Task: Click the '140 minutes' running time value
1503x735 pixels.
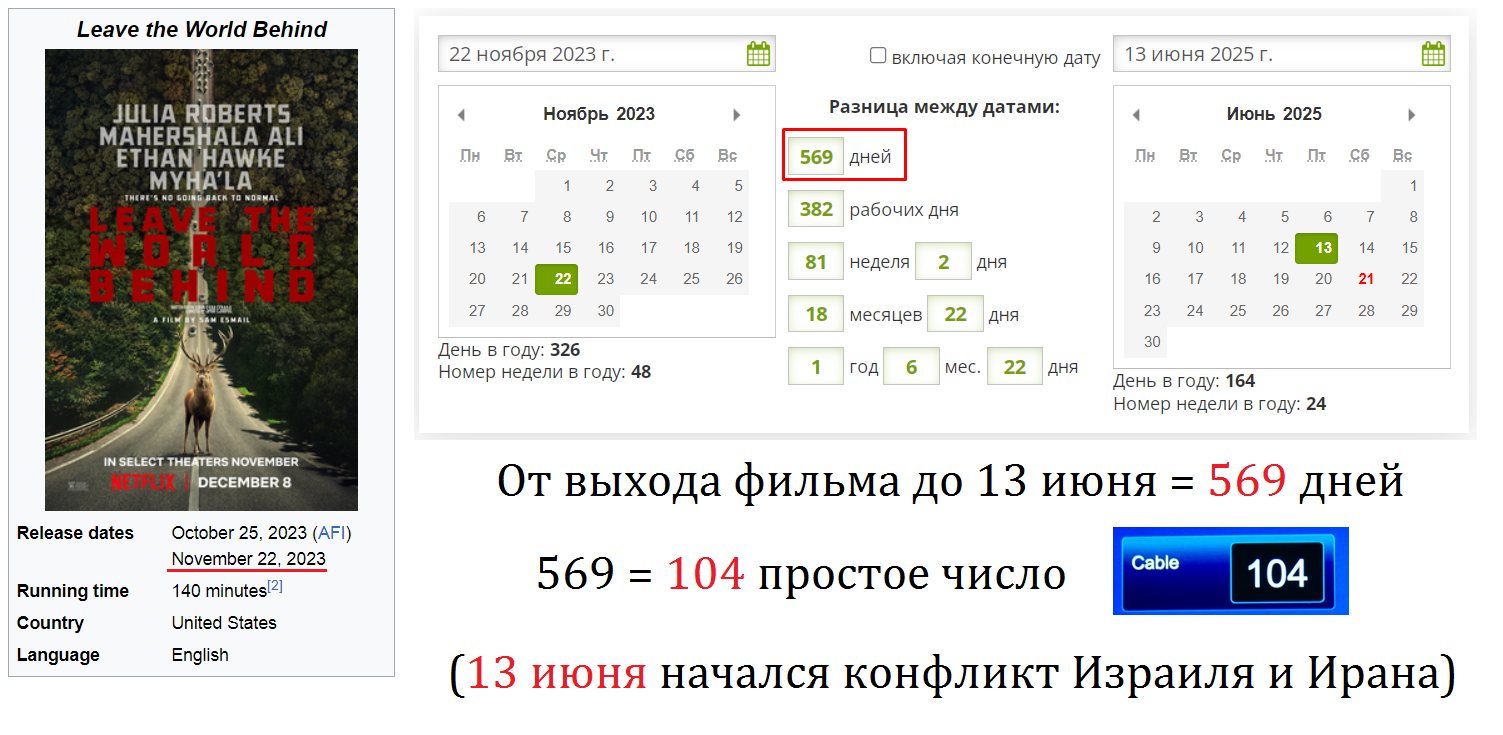Action: tap(219, 591)
